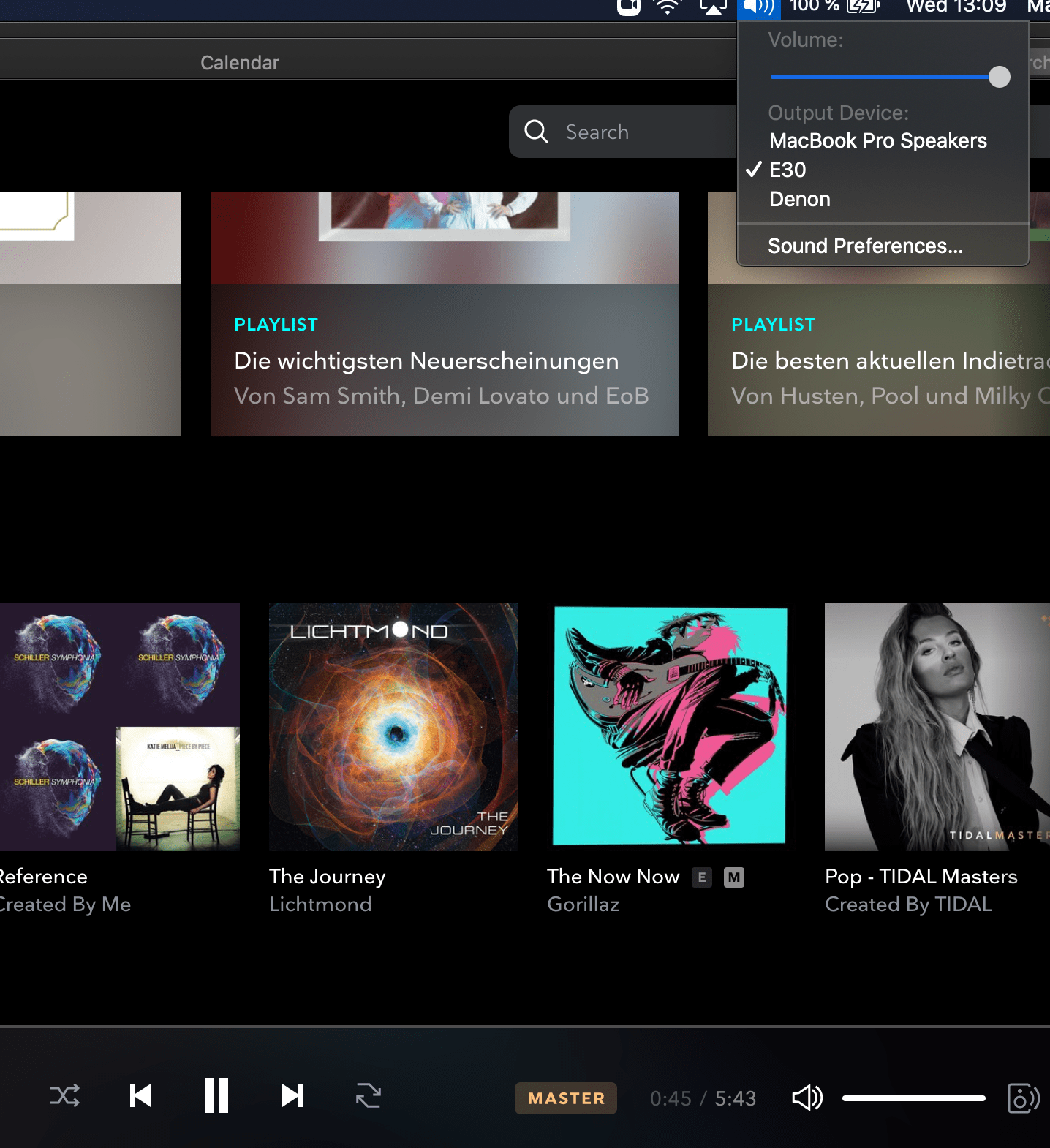Skip to the next track
The width and height of the screenshot is (1050, 1148).
(x=292, y=1095)
